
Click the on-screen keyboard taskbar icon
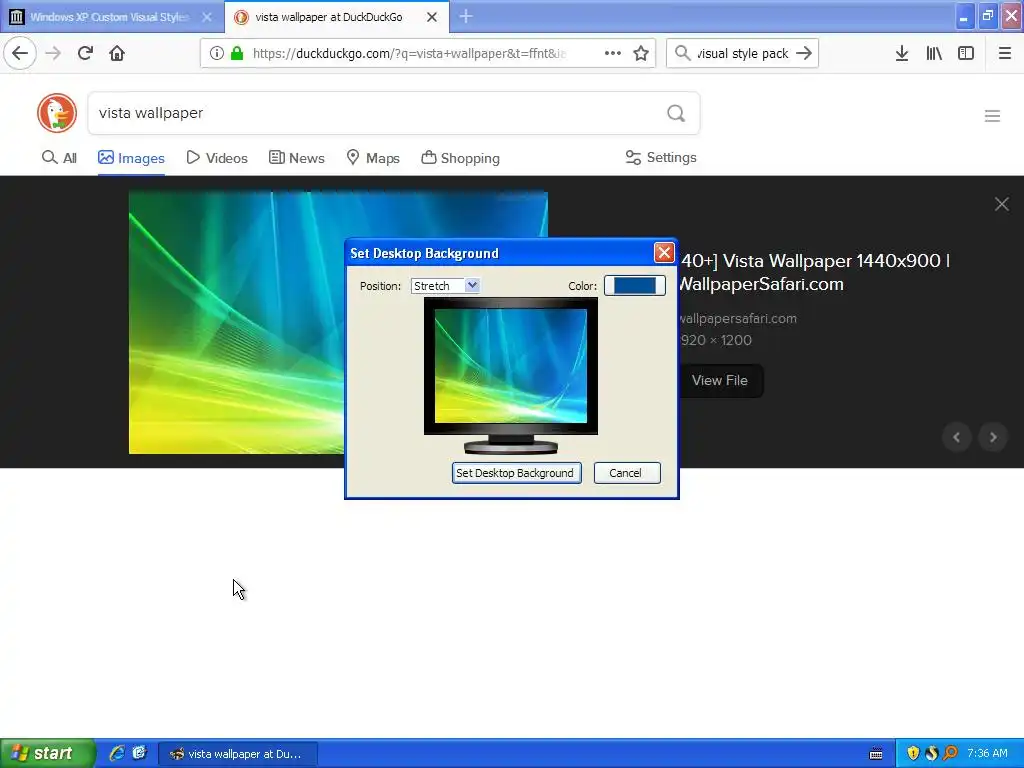[876, 754]
